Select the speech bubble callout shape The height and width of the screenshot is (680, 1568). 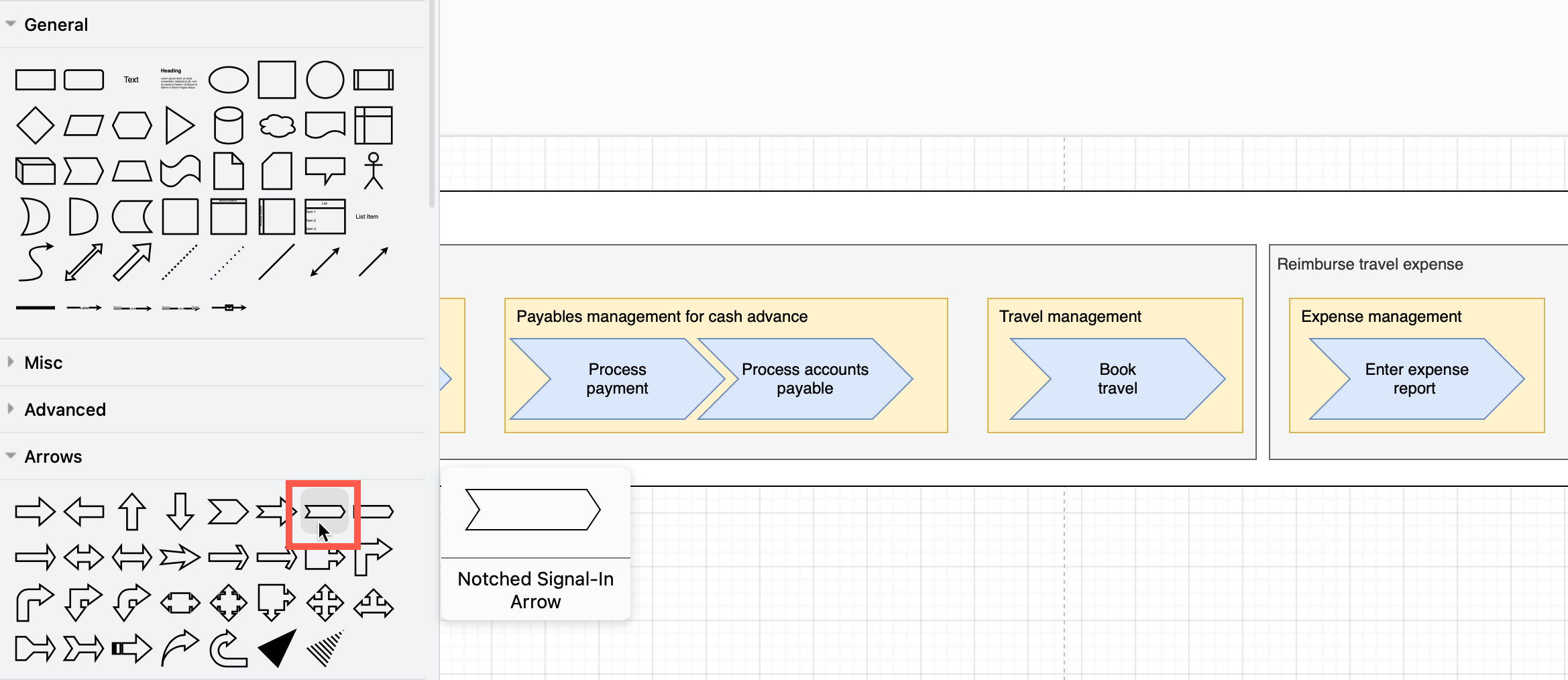(x=325, y=170)
